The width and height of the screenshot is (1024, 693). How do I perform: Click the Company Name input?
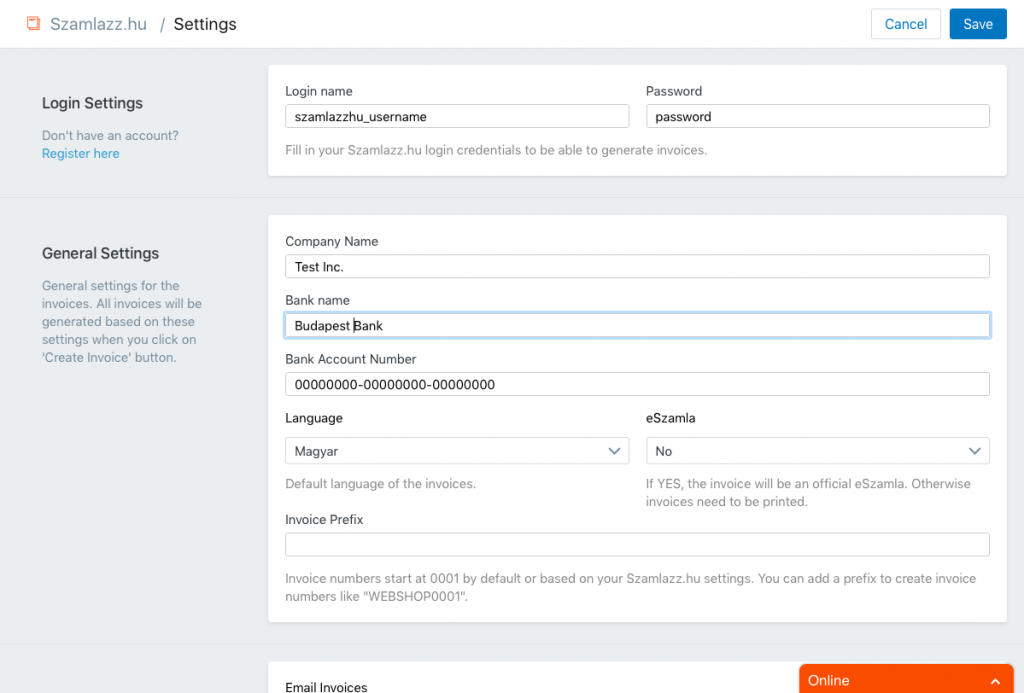click(637, 266)
